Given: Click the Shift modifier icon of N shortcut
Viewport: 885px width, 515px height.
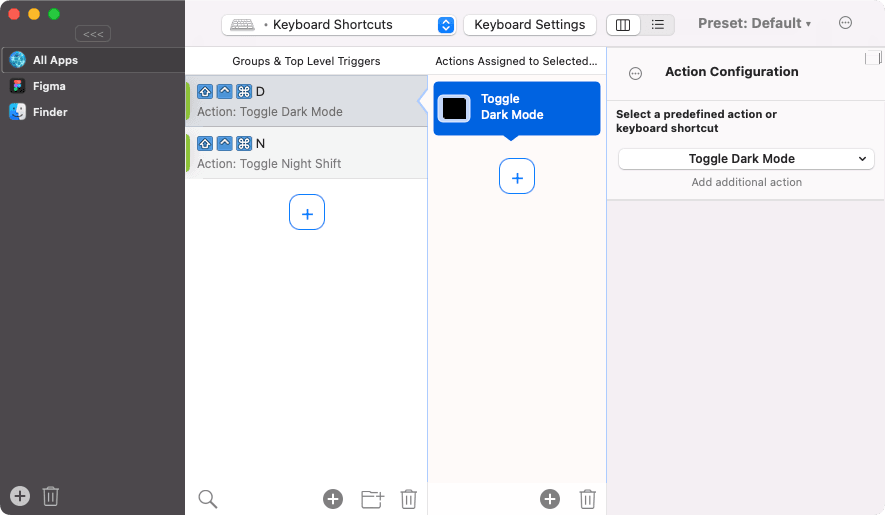Looking at the screenshot, I should pyautogui.click(x=205, y=143).
